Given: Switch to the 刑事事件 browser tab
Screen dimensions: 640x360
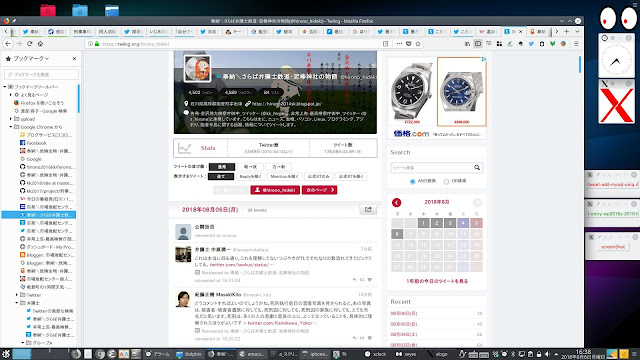Looking at the screenshot, I should 82,31.
